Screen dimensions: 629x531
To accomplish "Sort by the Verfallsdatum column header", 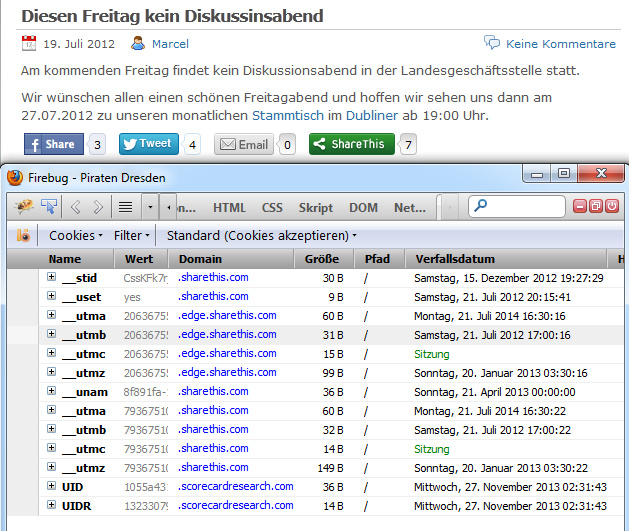I will click(x=505, y=259).
